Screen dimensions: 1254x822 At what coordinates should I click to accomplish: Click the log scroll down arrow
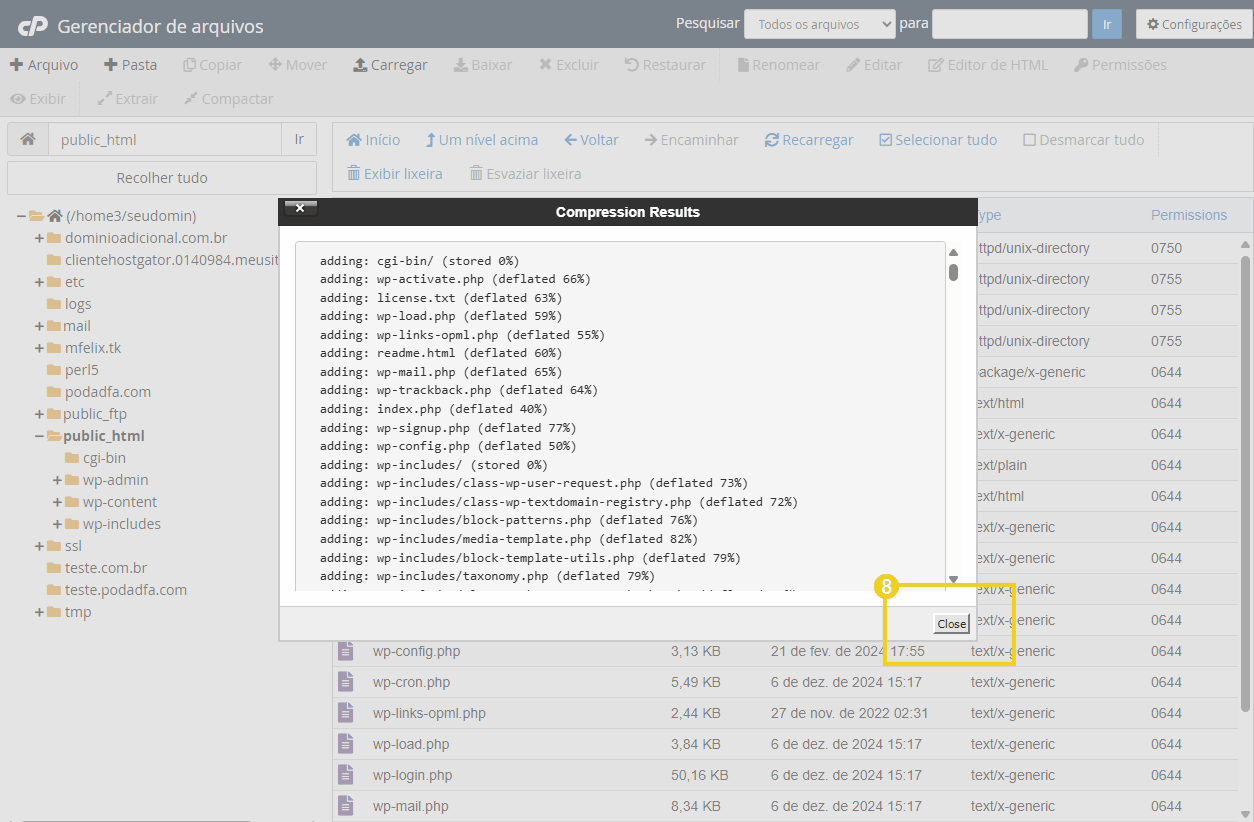tap(954, 579)
